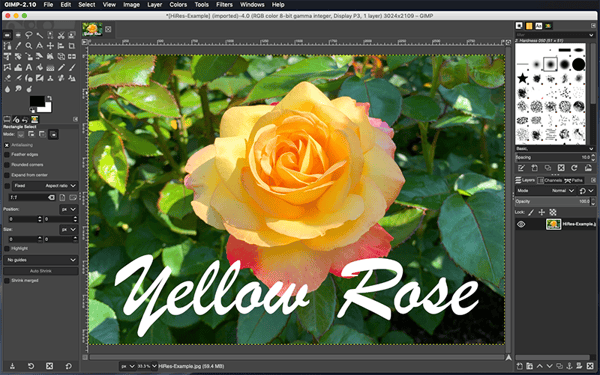
Task: Select the Dodge/Burn tool
Action: coord(29,89)
